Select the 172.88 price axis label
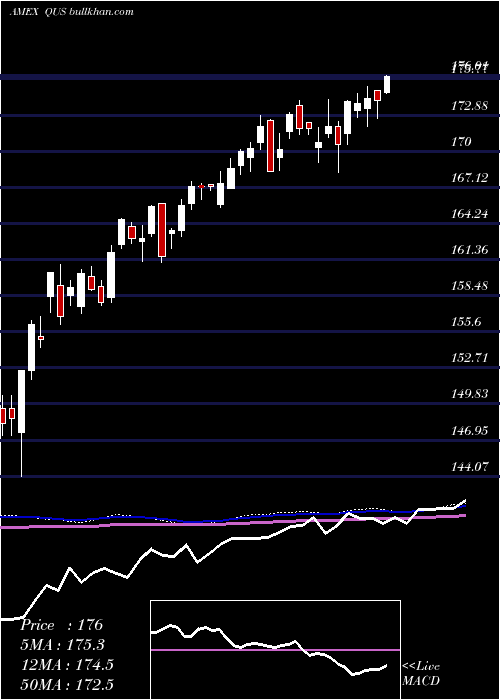Screen dimensions: 500x700 tap(470, 106)
